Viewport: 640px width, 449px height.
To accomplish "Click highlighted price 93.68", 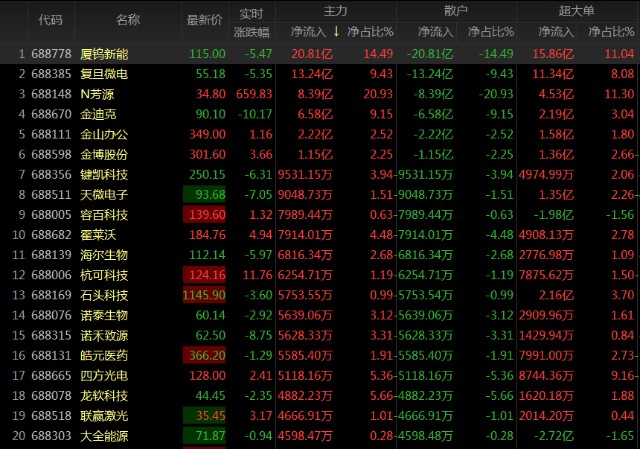I will 204,194.
